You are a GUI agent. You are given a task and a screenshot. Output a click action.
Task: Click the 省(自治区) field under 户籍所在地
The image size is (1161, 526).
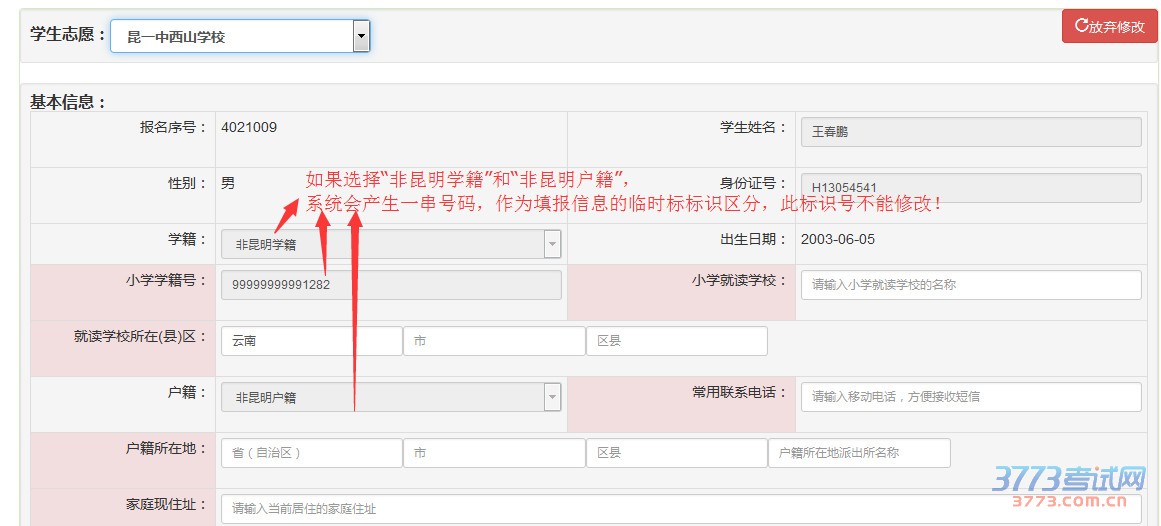311,453
